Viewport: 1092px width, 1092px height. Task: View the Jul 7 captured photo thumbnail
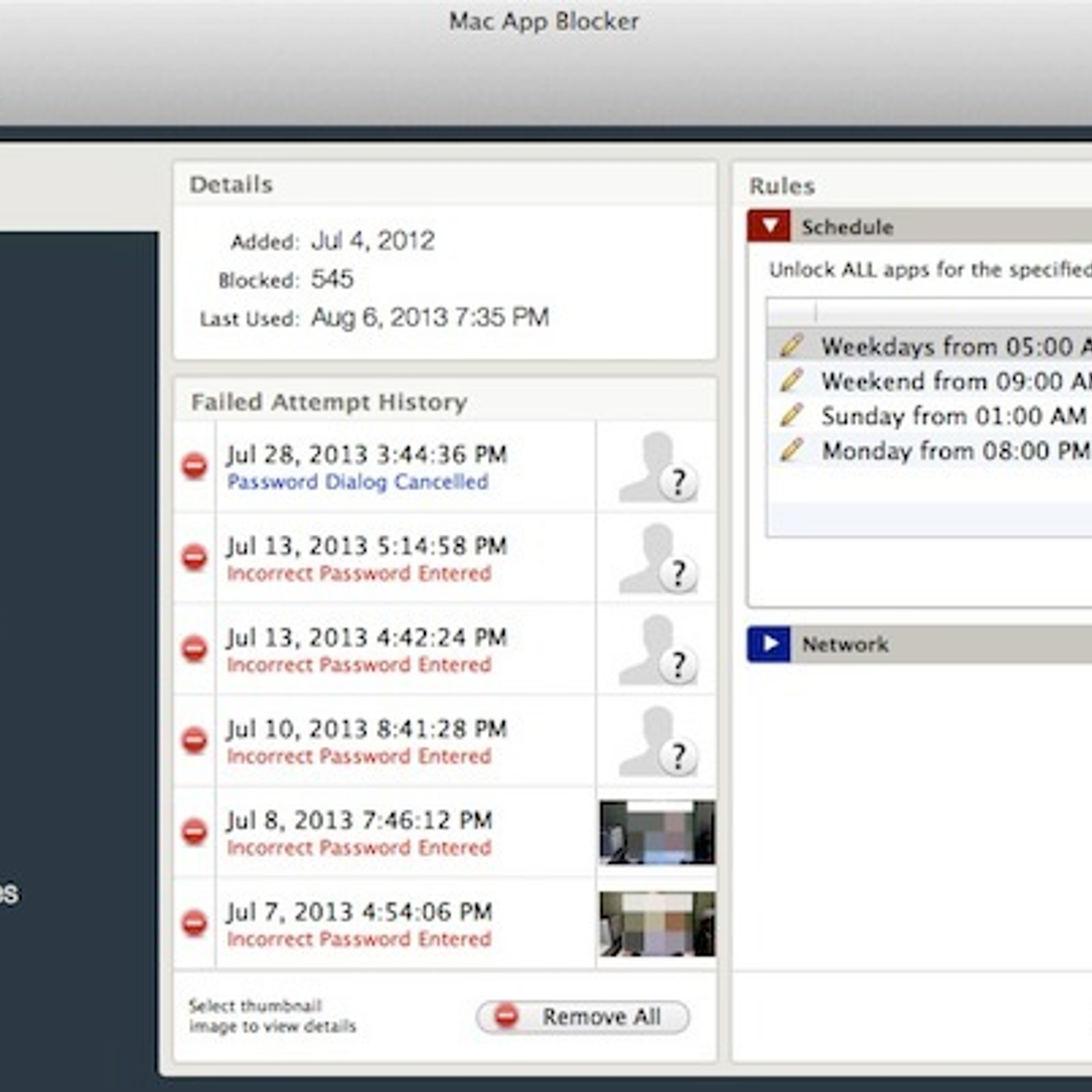tap(657, 924)
